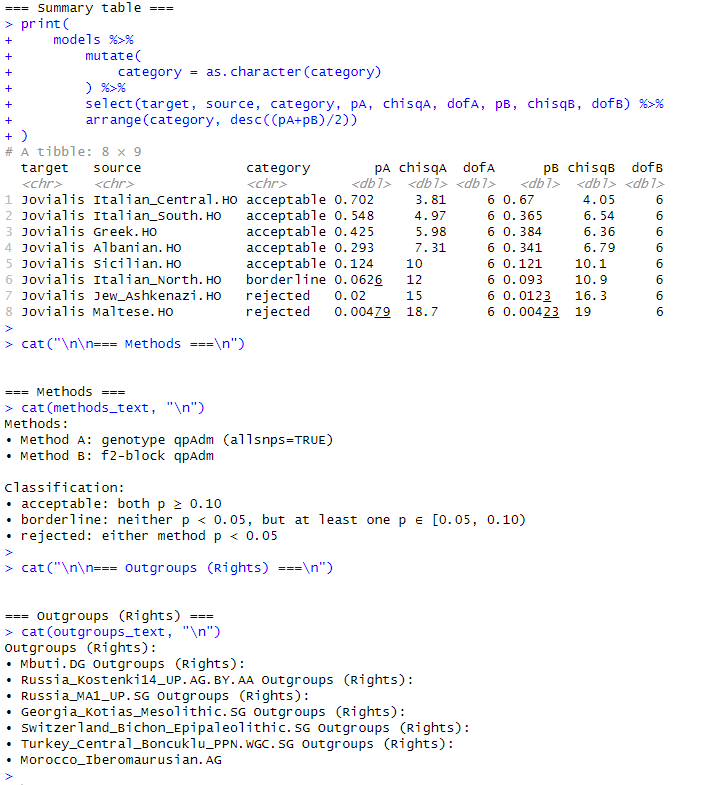Click the 'cat("\n\n=== Methods ===\n")' command
Viewport: 711px width, 785px height.
coord(133,344)
